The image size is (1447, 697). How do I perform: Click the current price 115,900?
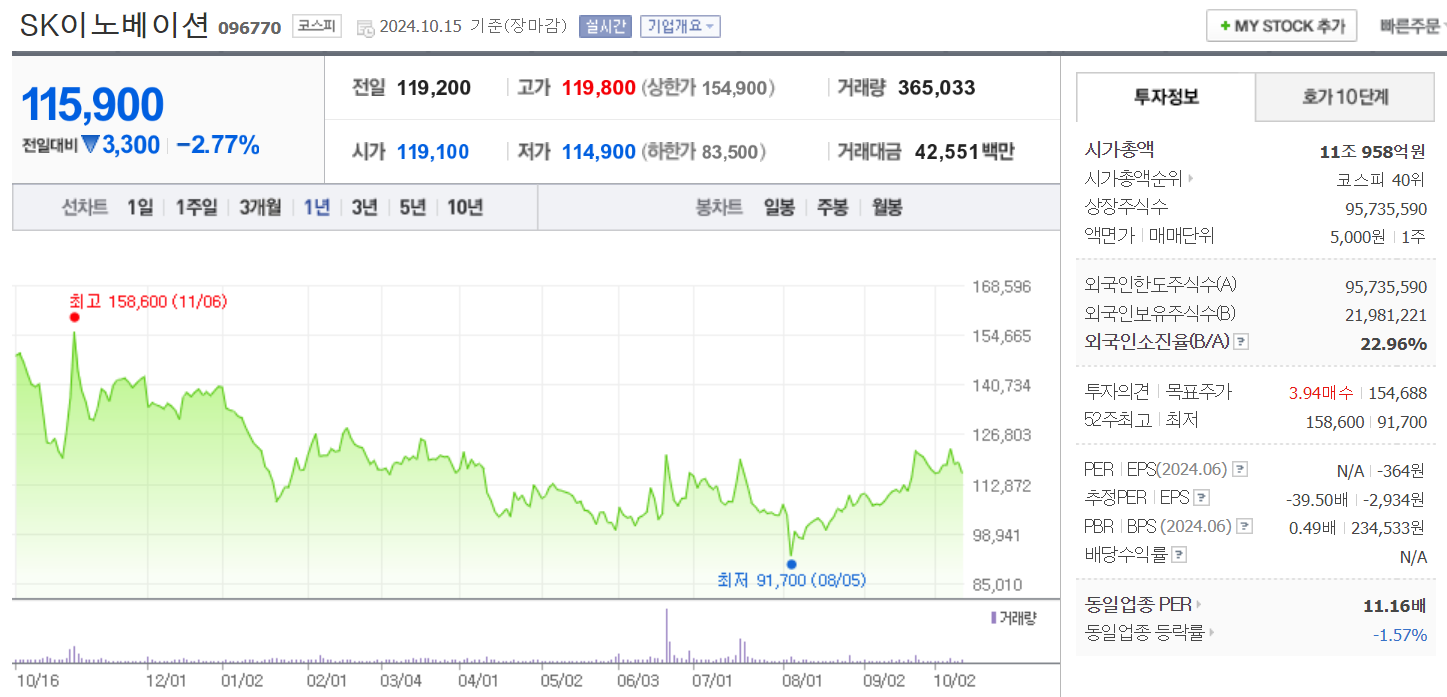[92, 105]
